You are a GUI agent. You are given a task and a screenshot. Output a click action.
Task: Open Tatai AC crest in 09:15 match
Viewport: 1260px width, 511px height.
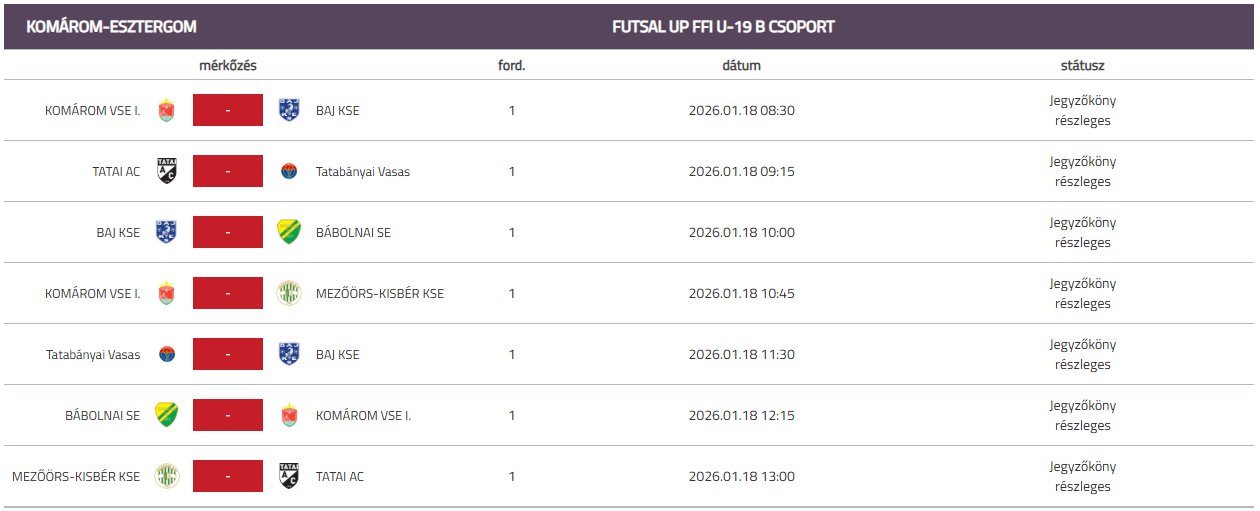point(167,171)
